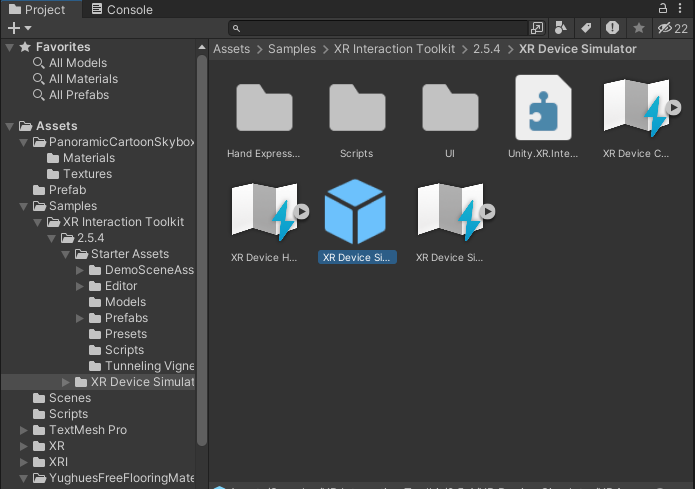This screenshot has width=695, height=489.
Task: Click the Search by Import Log Type icon
Action: tap(613, 28)
